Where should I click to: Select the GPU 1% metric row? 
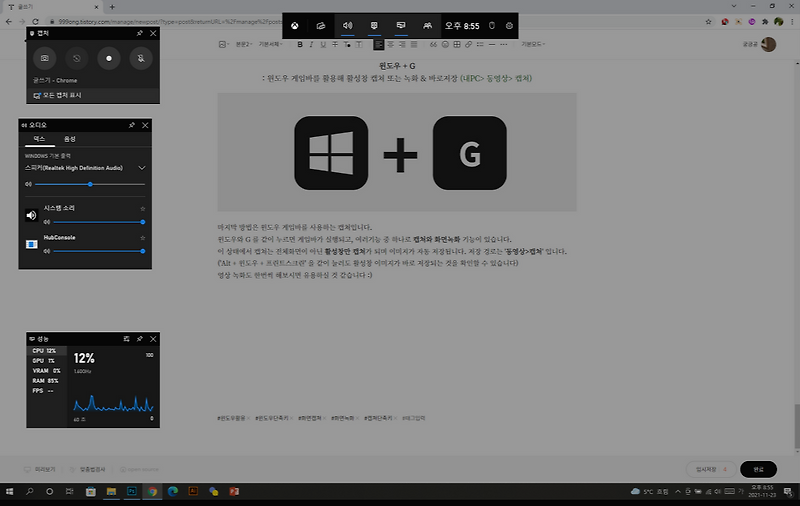47,361
